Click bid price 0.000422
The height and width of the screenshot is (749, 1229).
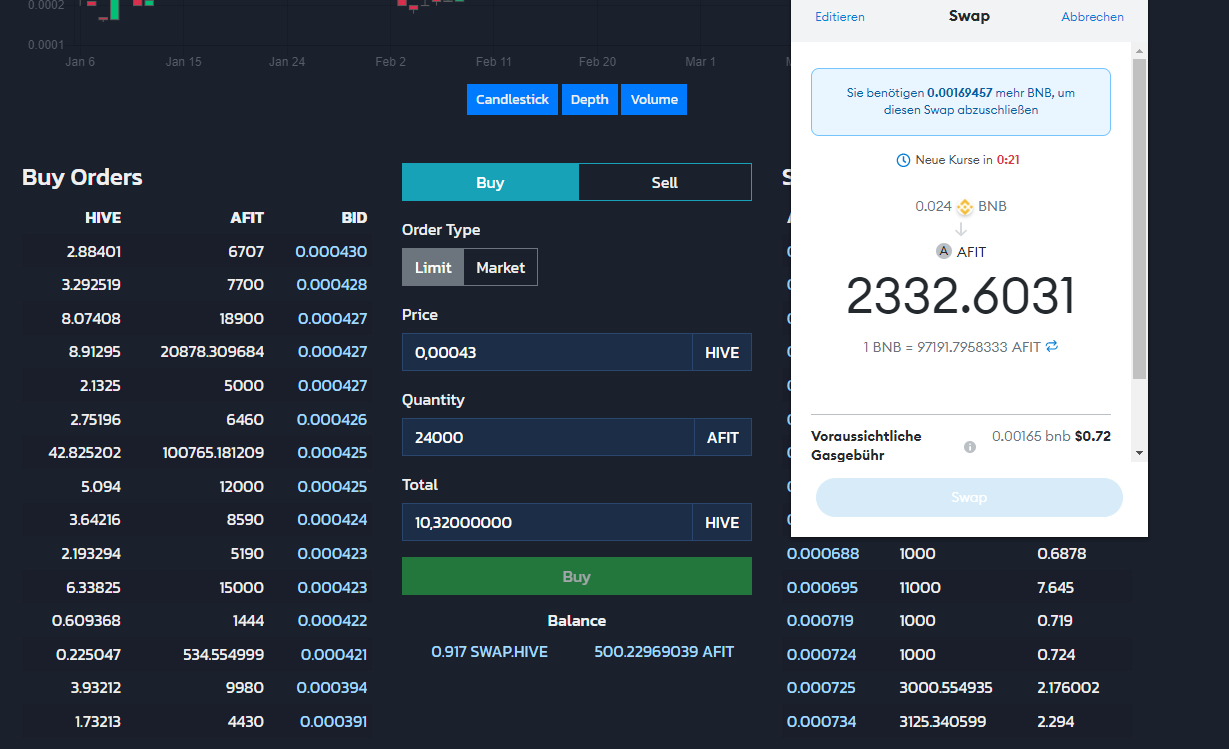pos(332,620)
